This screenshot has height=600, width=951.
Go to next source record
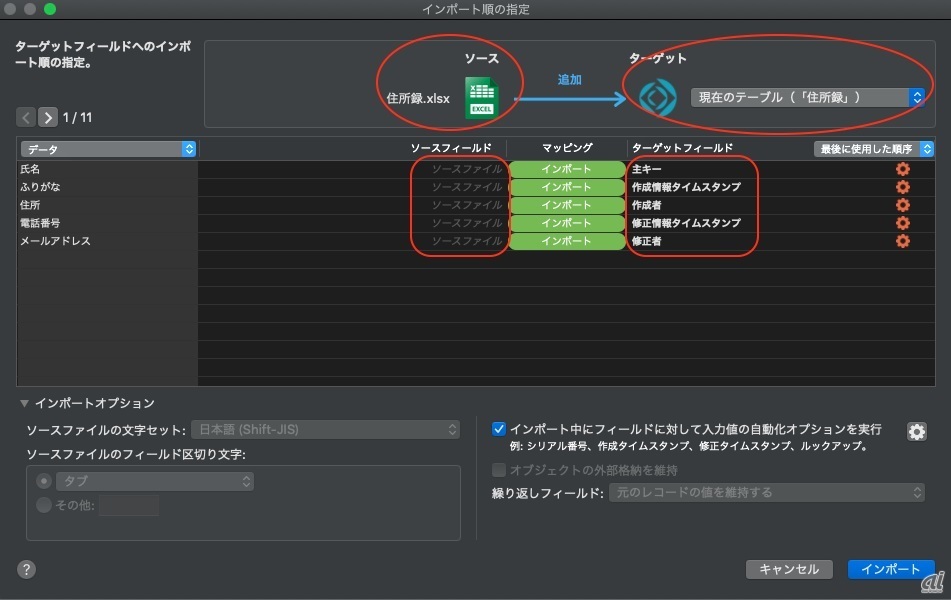pyautogui.click(x=48, y=117)
